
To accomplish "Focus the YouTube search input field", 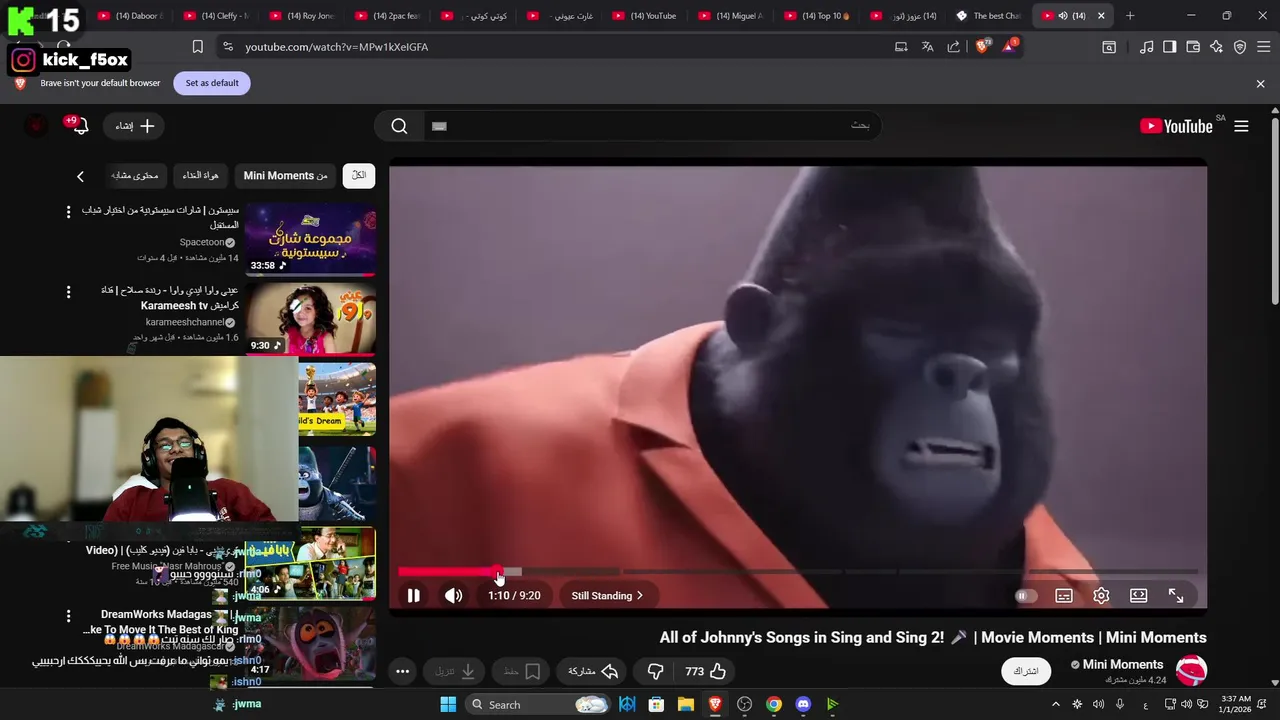I will tap(652, 126).
